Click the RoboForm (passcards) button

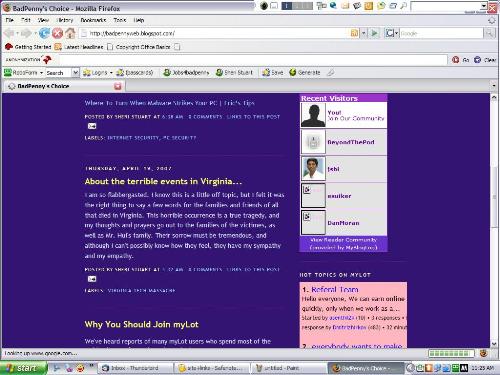[135, 72]
